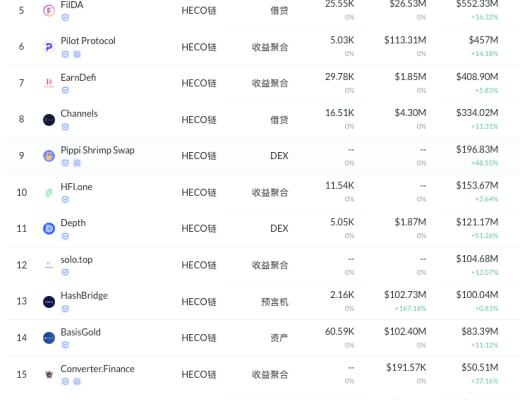
Task: Open the EarnDefi project page
Action: click(78, 77)
